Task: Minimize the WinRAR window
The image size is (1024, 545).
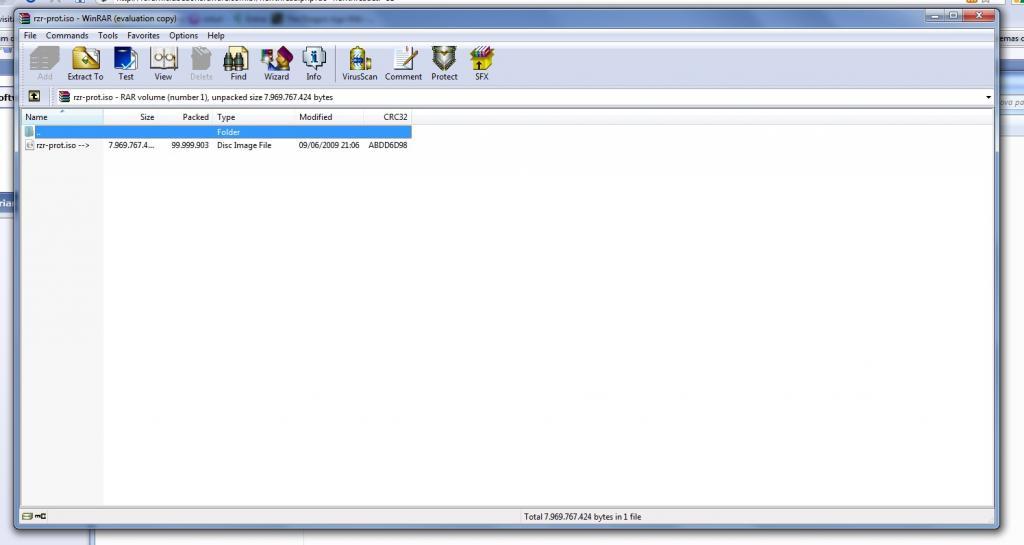Action: coord(935,15)
